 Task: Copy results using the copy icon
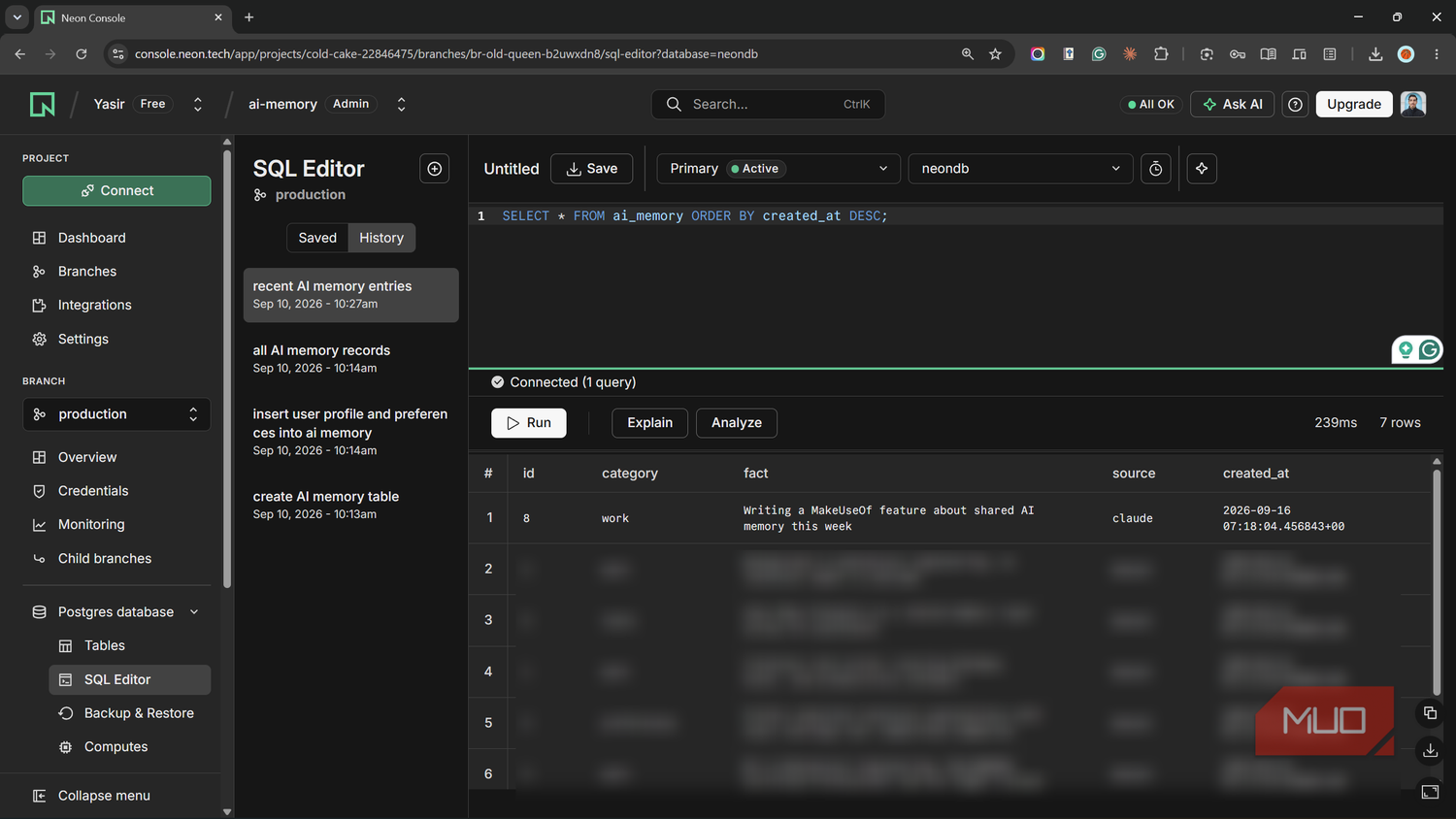click(x=1430, y=713)
